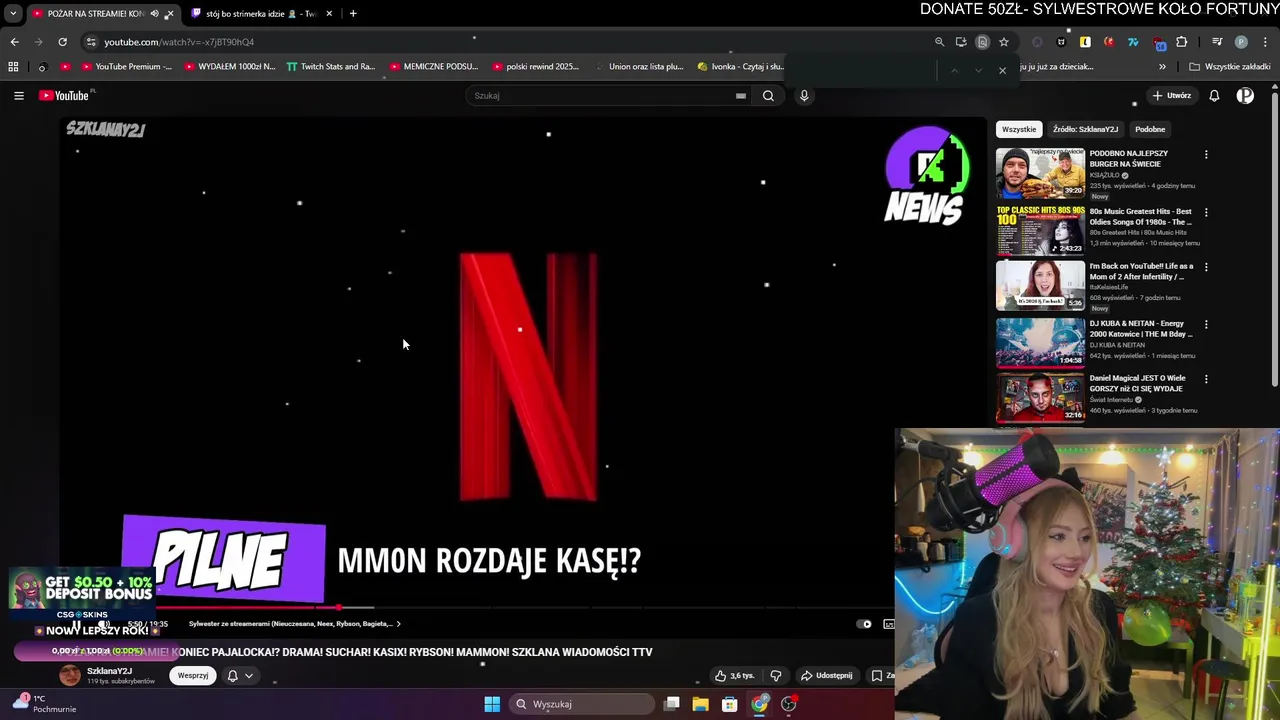Open the YouTube account avatar menu
Screen dimensions: 1280x720
(1245, 96)
